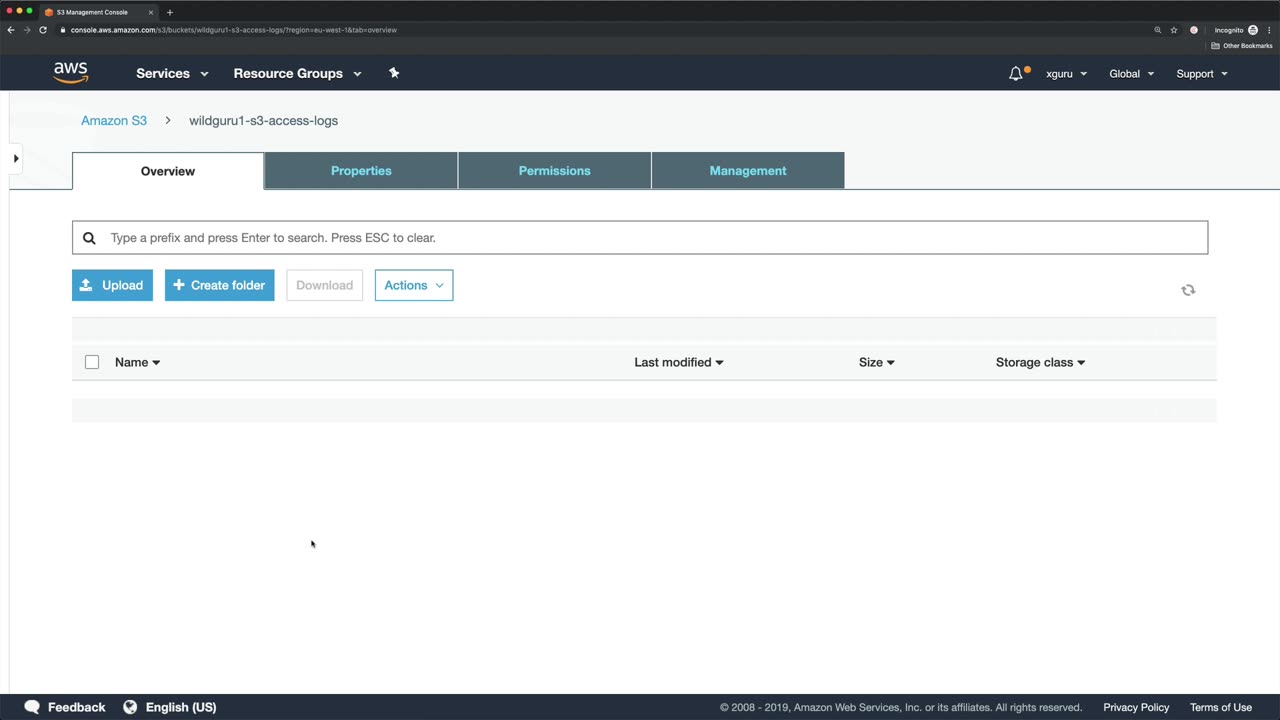Click the wildguru1-s3-access-logs breadcrumb text

263,121
